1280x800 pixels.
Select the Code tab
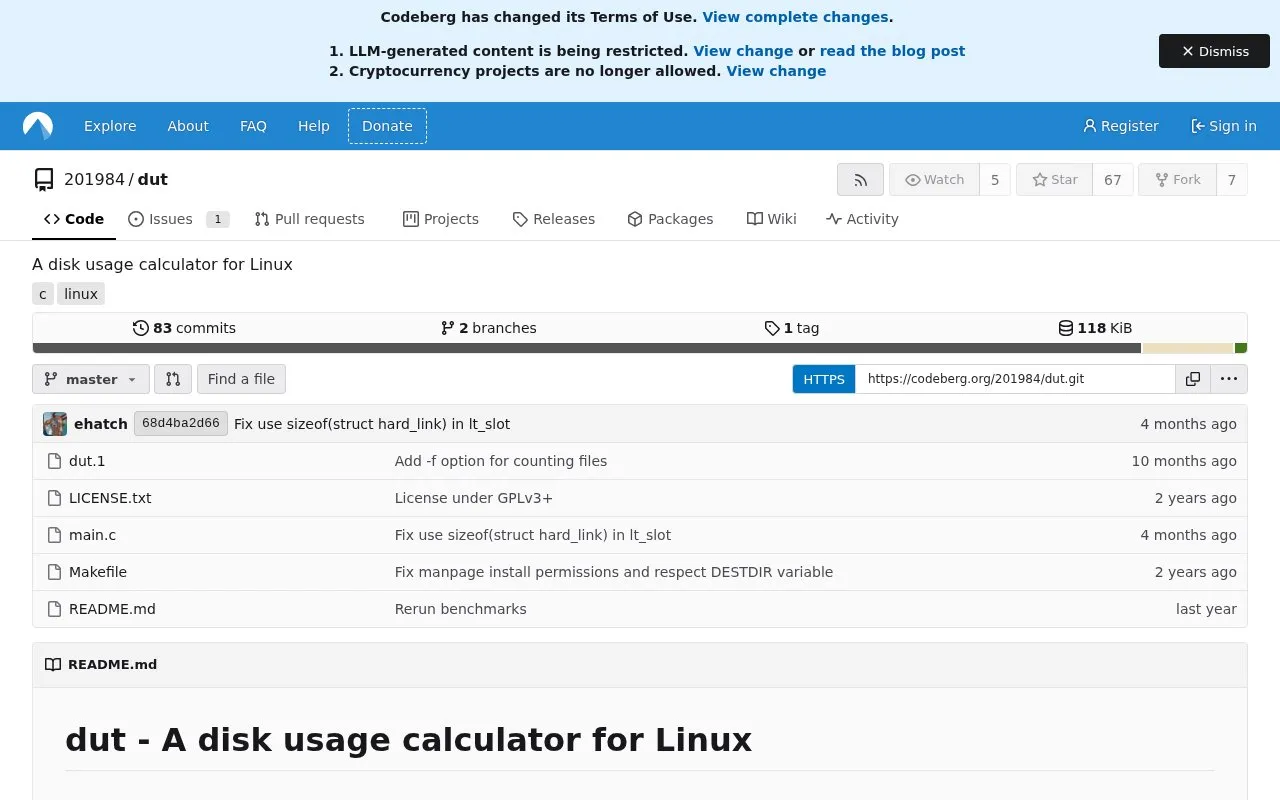pos(74,219)
